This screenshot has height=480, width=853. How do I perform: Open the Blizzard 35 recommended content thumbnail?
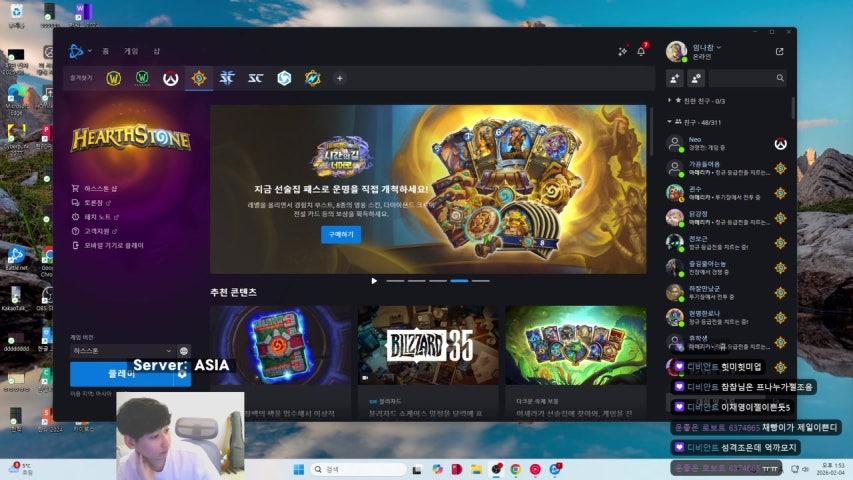(x=428, y=345)
